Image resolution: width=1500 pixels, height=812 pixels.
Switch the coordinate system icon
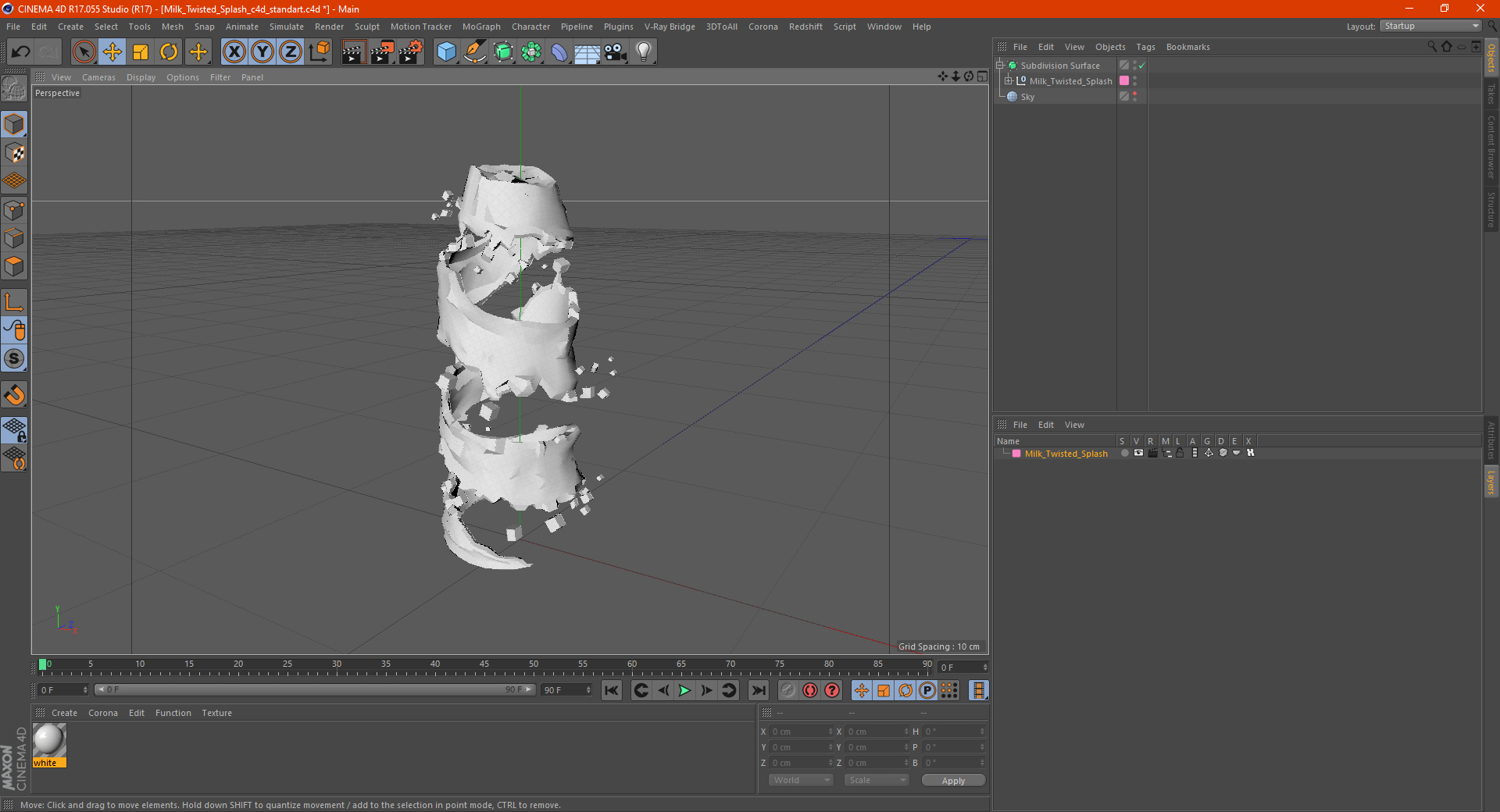pyautogui.click(x=320, y=52)
